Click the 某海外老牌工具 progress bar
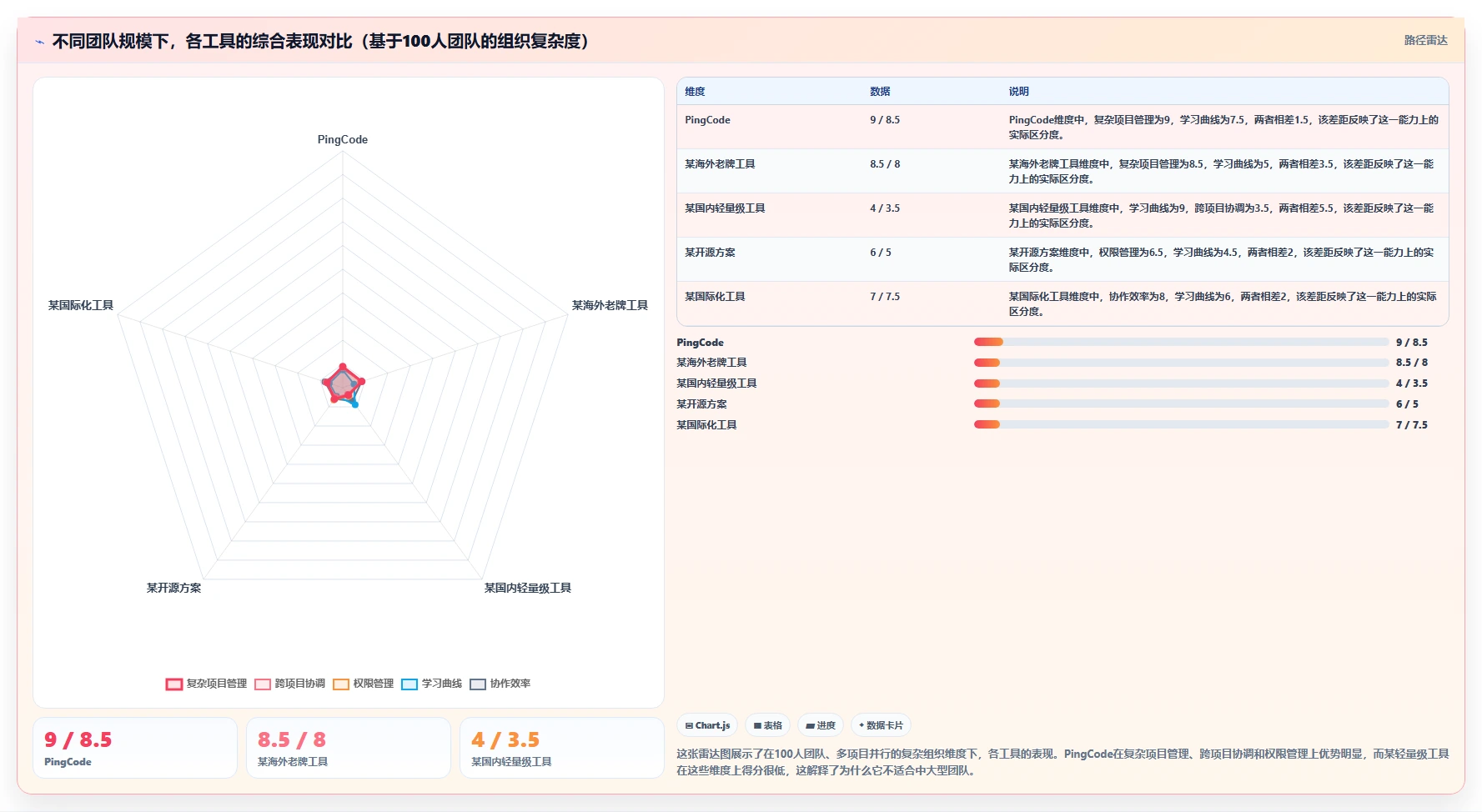This screenshot has width=1482, height=812. 1181,363
